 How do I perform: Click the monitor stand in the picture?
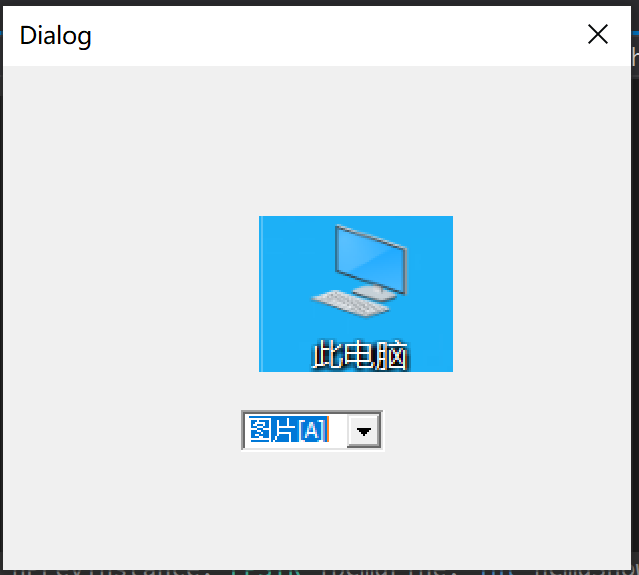(374, 293)
